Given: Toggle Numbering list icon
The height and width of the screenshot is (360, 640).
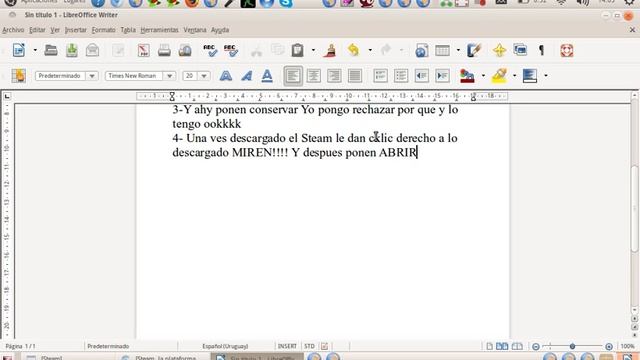Looking at the screenshot, I should pos(380,76).
